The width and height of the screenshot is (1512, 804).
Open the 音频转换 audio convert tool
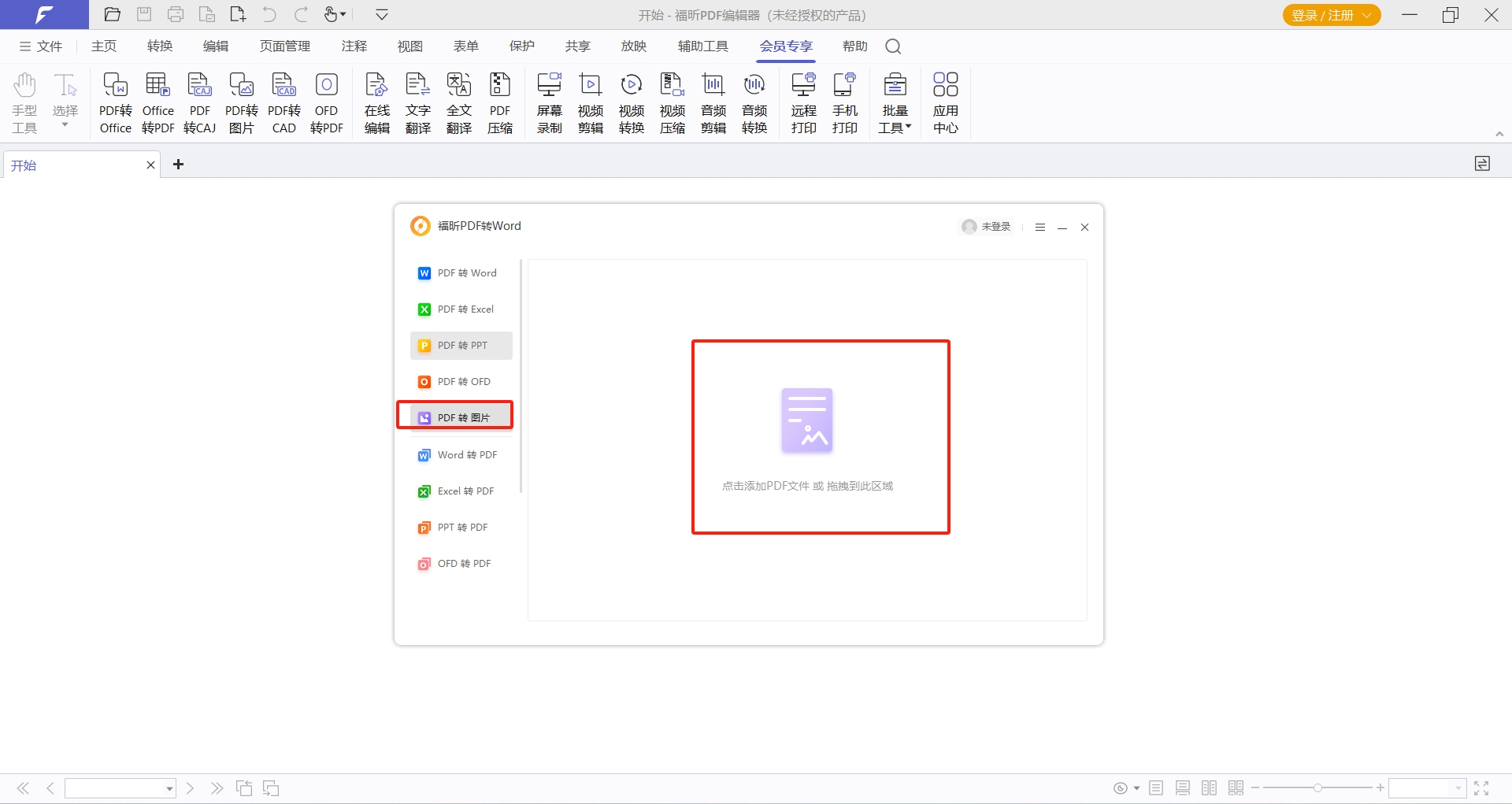[754, 102]
